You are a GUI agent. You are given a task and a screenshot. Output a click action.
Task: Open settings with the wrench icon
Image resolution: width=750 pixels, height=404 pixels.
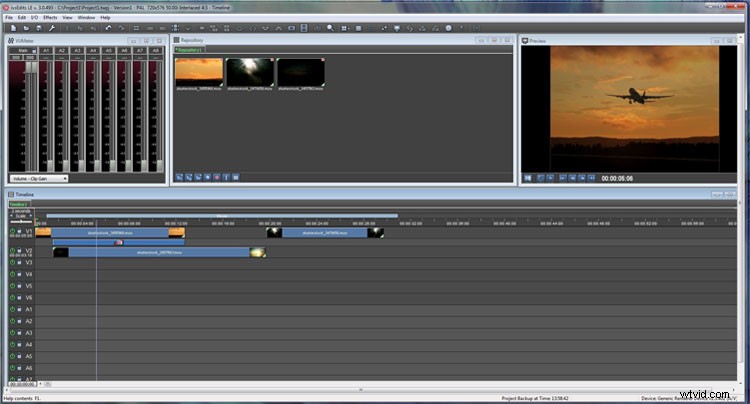pyautogui.click(x=52, y=28)
